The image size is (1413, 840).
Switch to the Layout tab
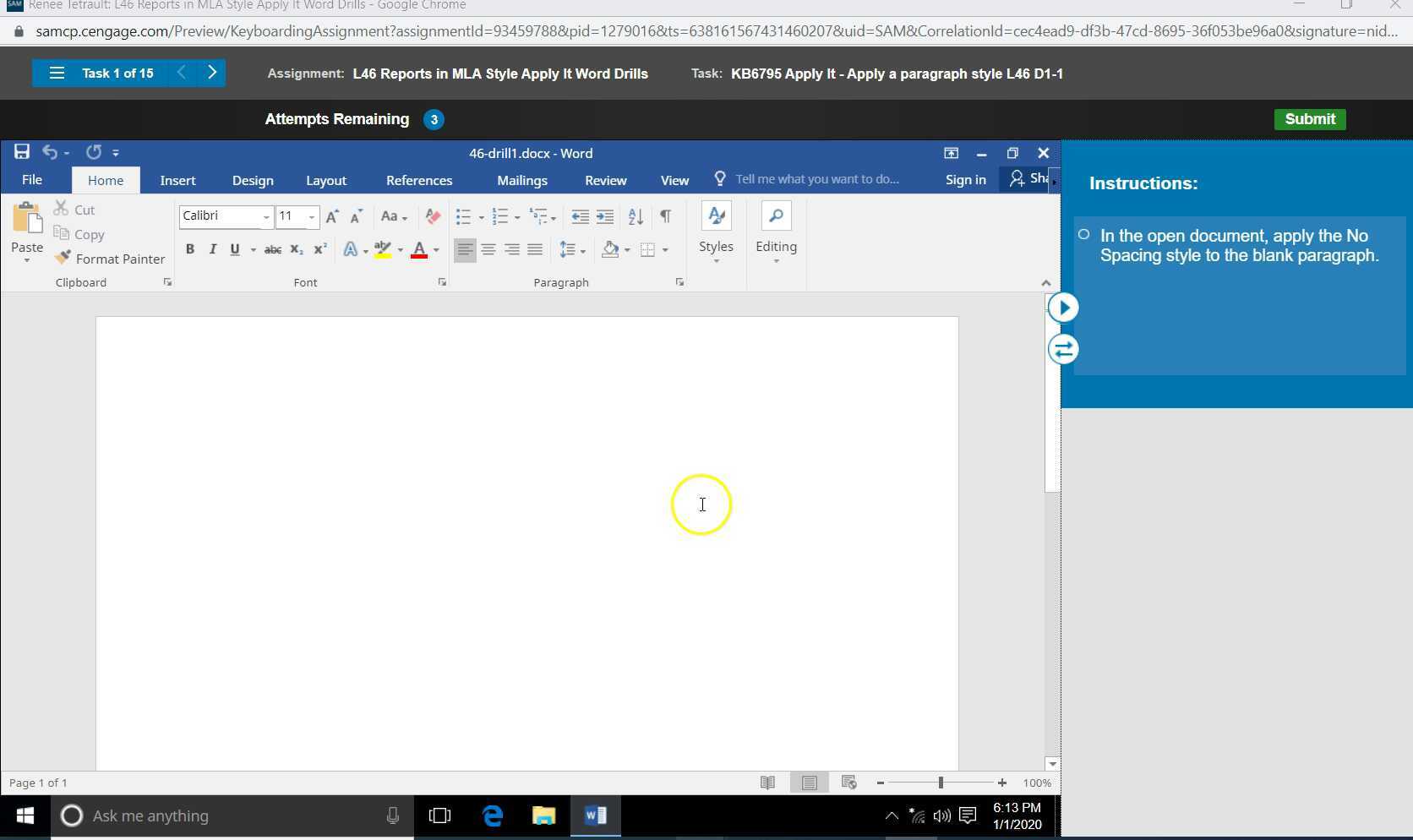click(x=325, y=180)
